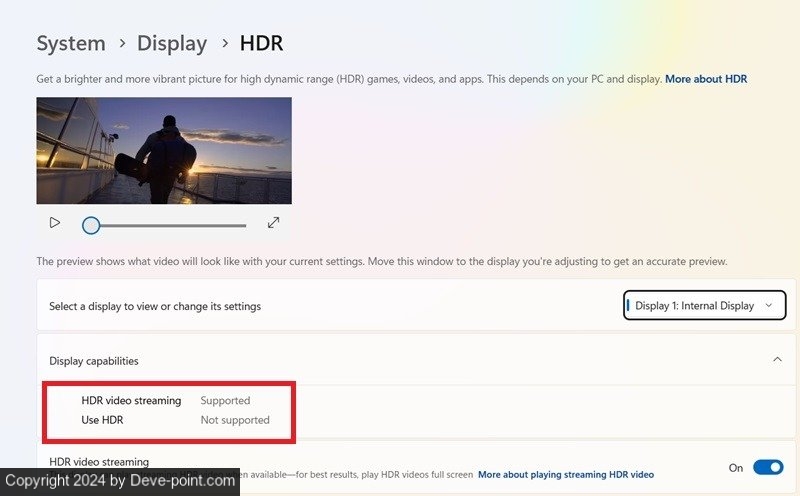Expand preview video to full screen
The image size is (800, 496).
273,223
